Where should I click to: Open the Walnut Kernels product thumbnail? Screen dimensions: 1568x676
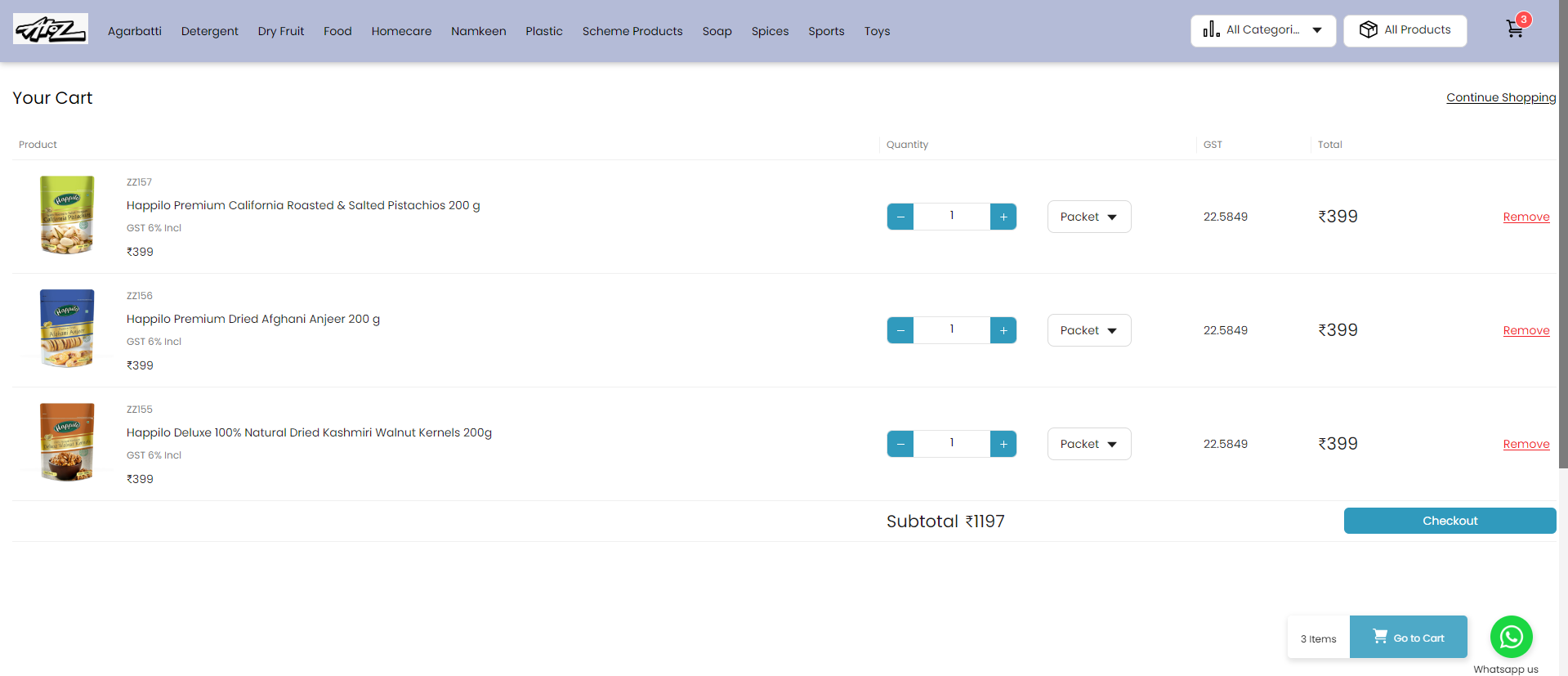tap(67, 442)
